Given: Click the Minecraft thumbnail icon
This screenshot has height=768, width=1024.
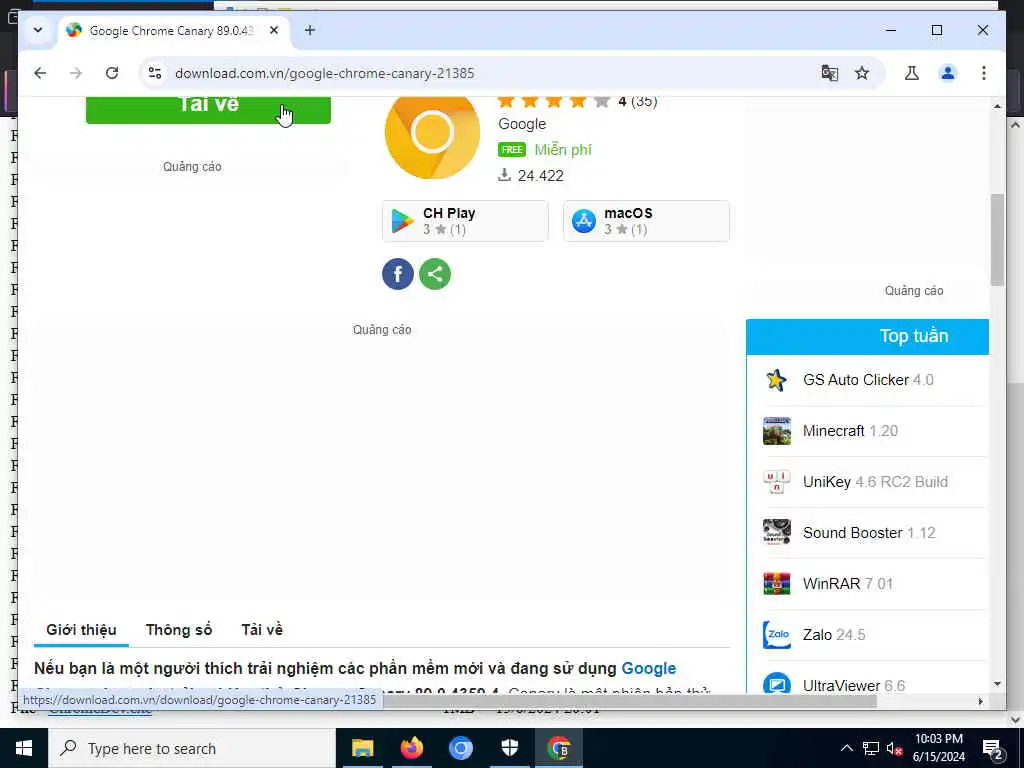Looking at the screenshot, I should pos(776,431).
